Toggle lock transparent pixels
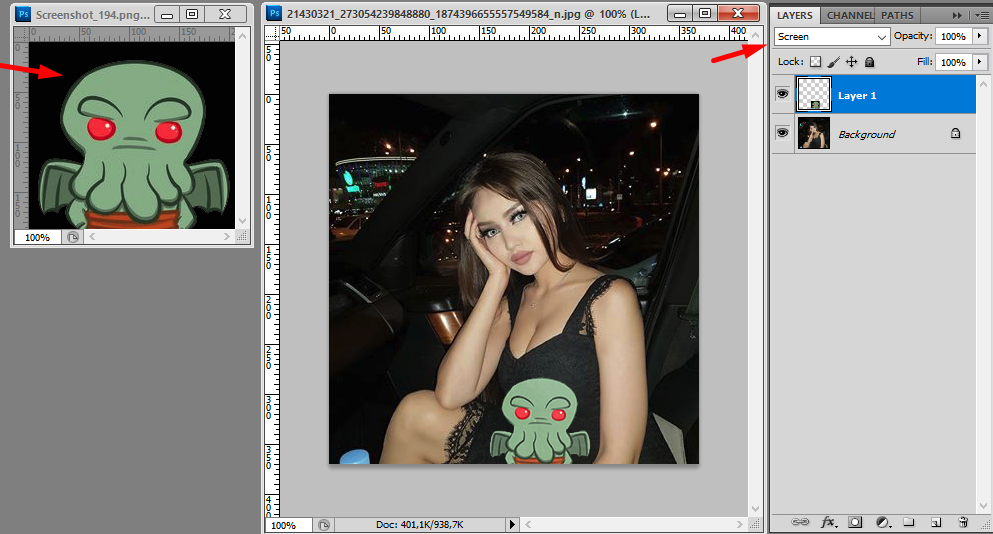 pos(816,61)
